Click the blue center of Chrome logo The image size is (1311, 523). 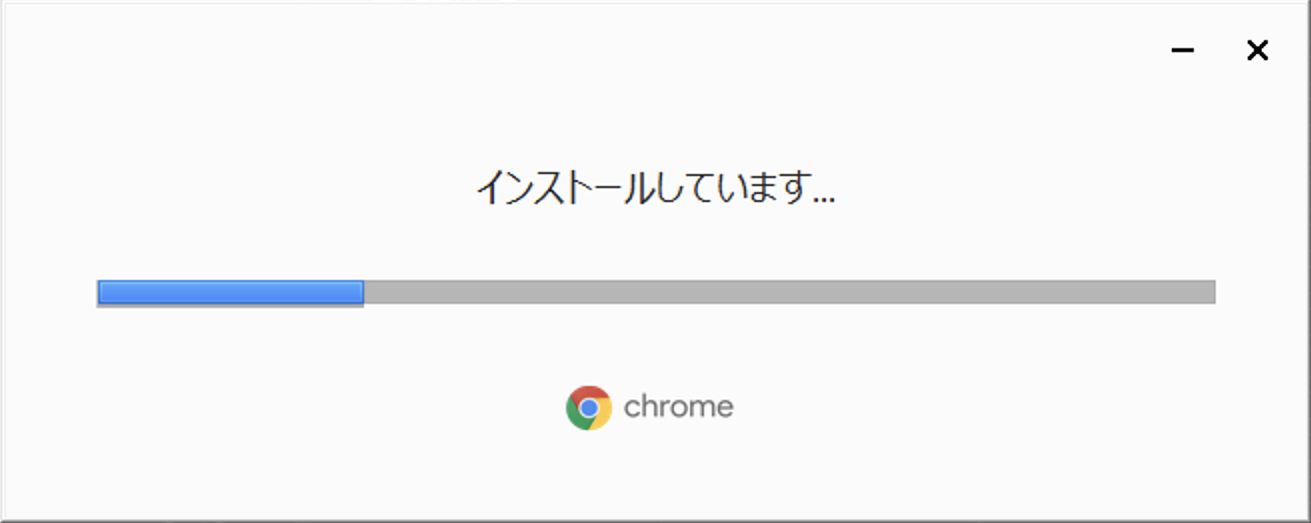pyautogui.click(x=589, y=408)
